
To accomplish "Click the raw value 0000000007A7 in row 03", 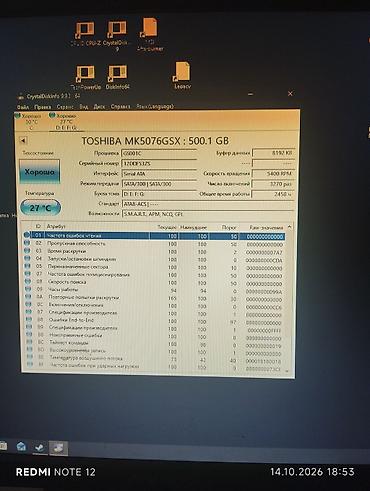I will tap(264, 252).
